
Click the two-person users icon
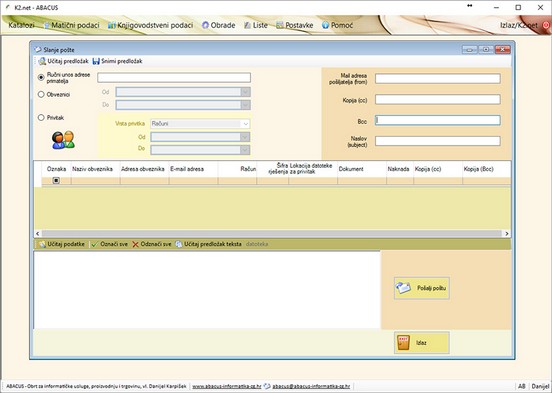click(63, 140)
